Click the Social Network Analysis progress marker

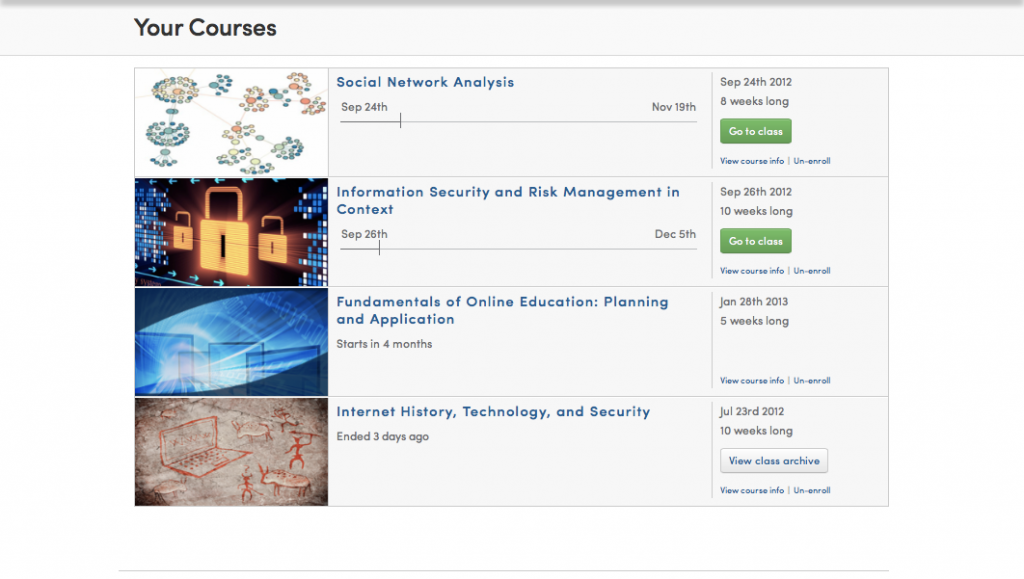click(400, 119)
